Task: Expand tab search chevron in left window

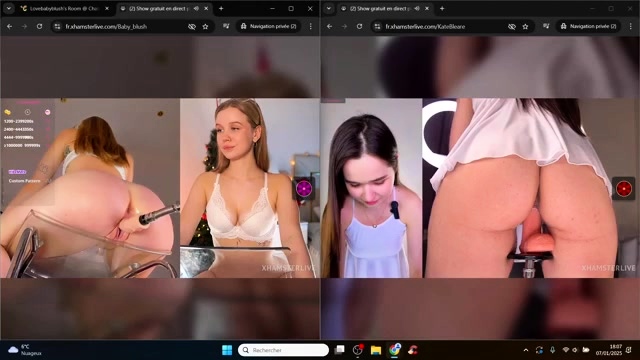Action: click(9, 8)
